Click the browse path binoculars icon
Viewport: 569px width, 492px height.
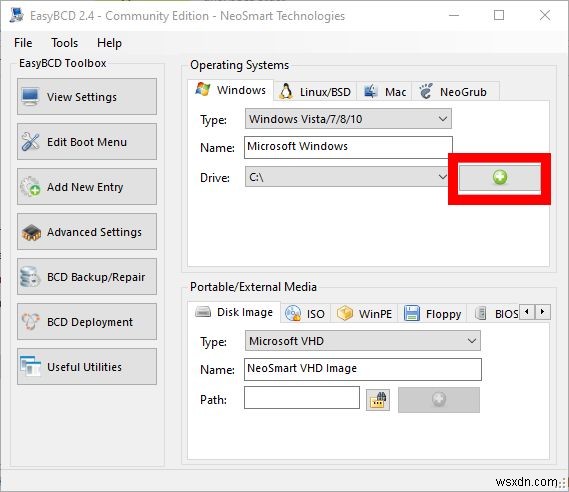pyautogui.click(x=378, y=400)
